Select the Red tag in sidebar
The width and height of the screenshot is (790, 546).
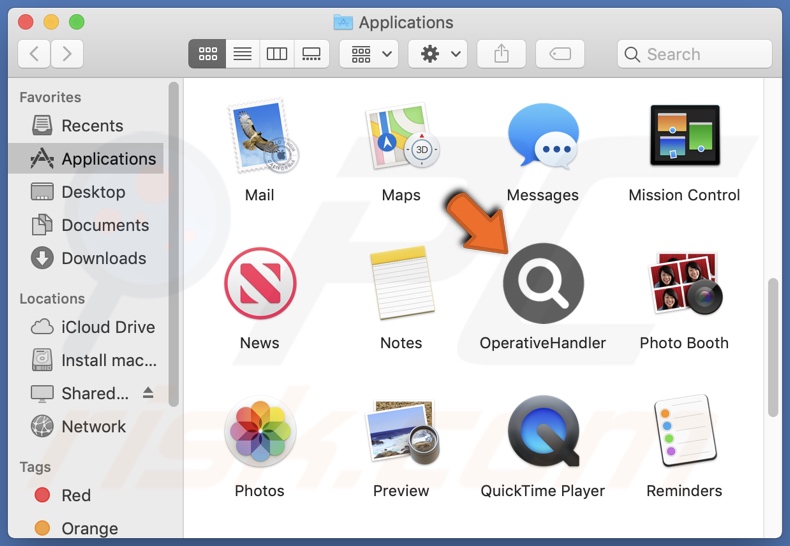point(86,495)
